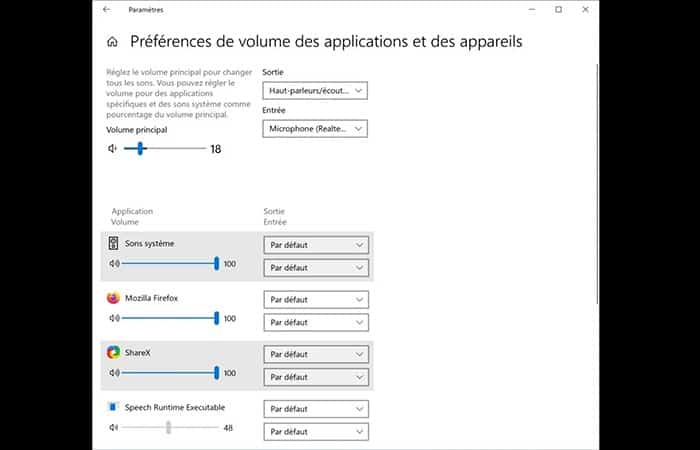Viewport: 700px width, 450px height.
Task: Expand Mozilla Firefox input Par défaut dropdown
Action: pyautogui.click(x=316, y=322)
